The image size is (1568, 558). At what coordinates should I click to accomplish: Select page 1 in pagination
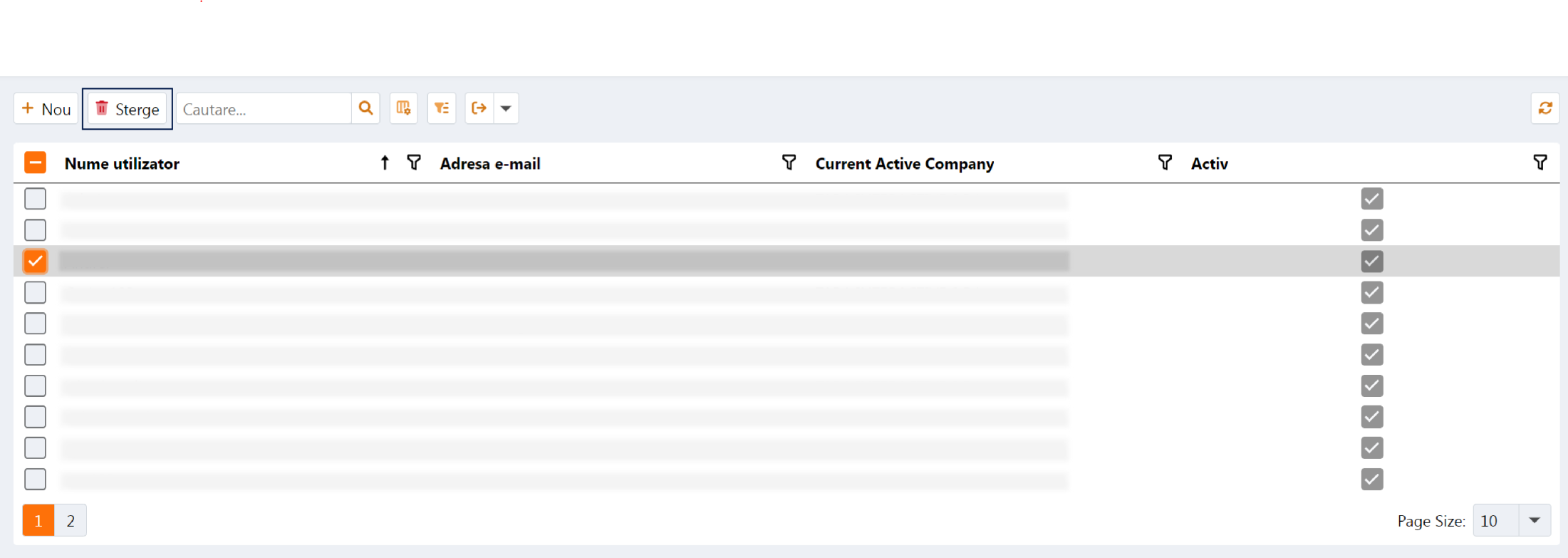point(38,521)
